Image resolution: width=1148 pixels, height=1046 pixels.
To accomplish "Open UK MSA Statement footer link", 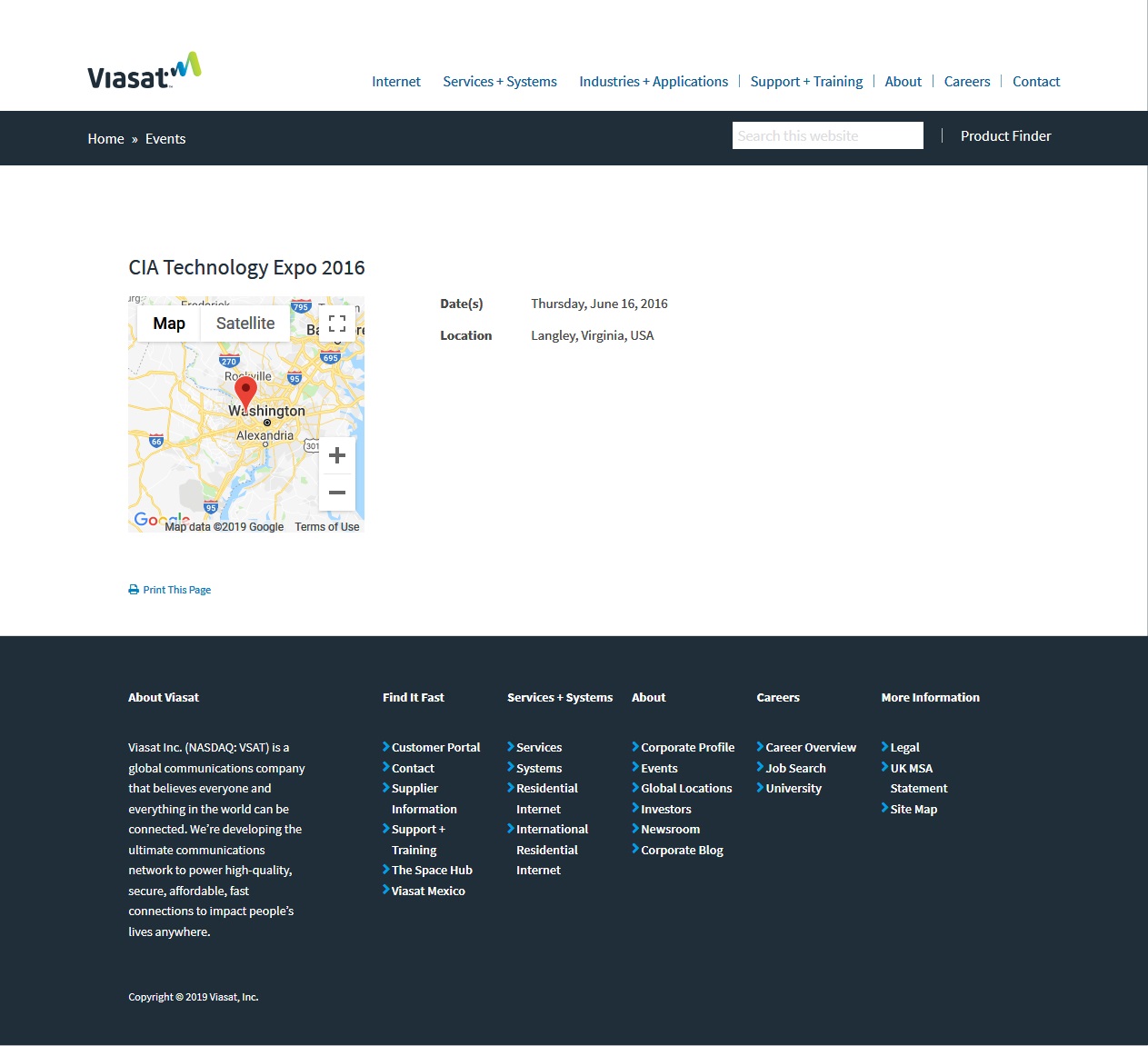I will (x=918, y=779).
